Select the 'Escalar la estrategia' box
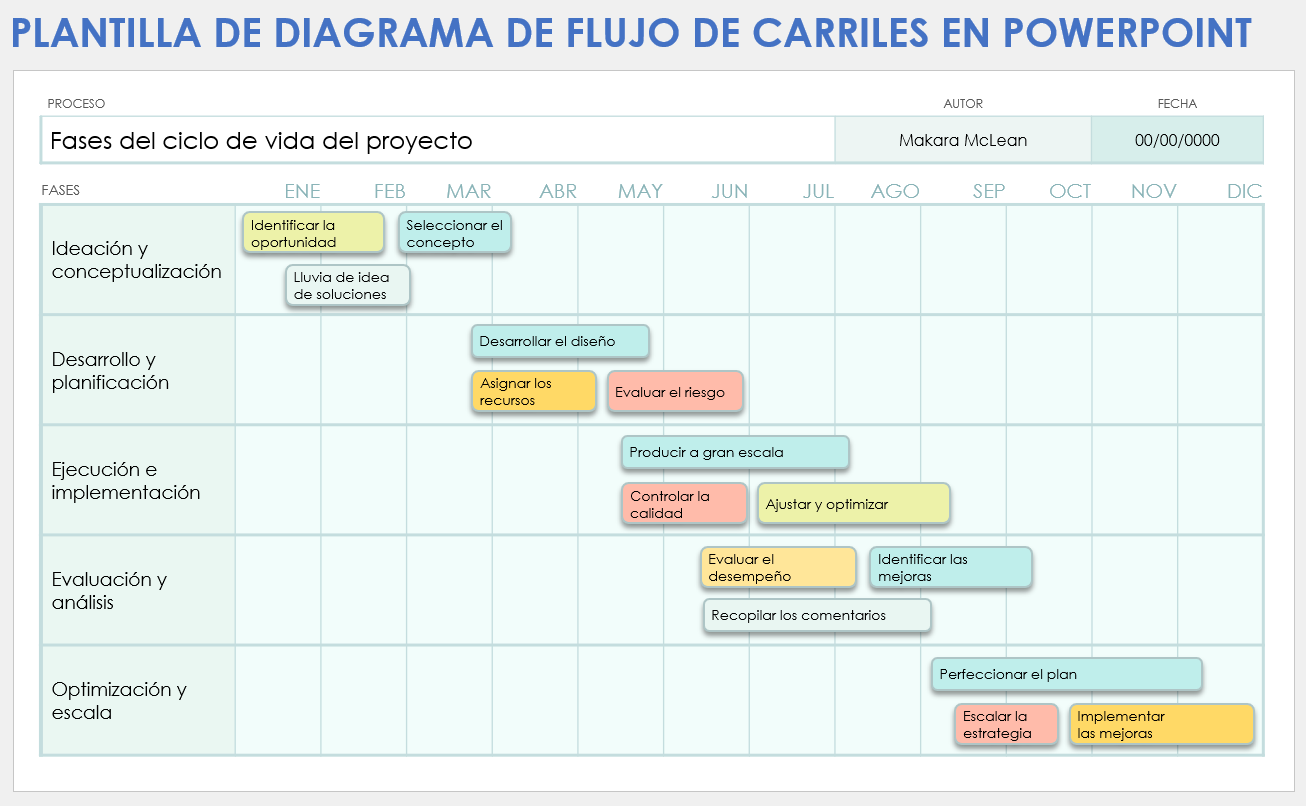The height and width of the screenshot is (806, 1306). [1006, 724]
